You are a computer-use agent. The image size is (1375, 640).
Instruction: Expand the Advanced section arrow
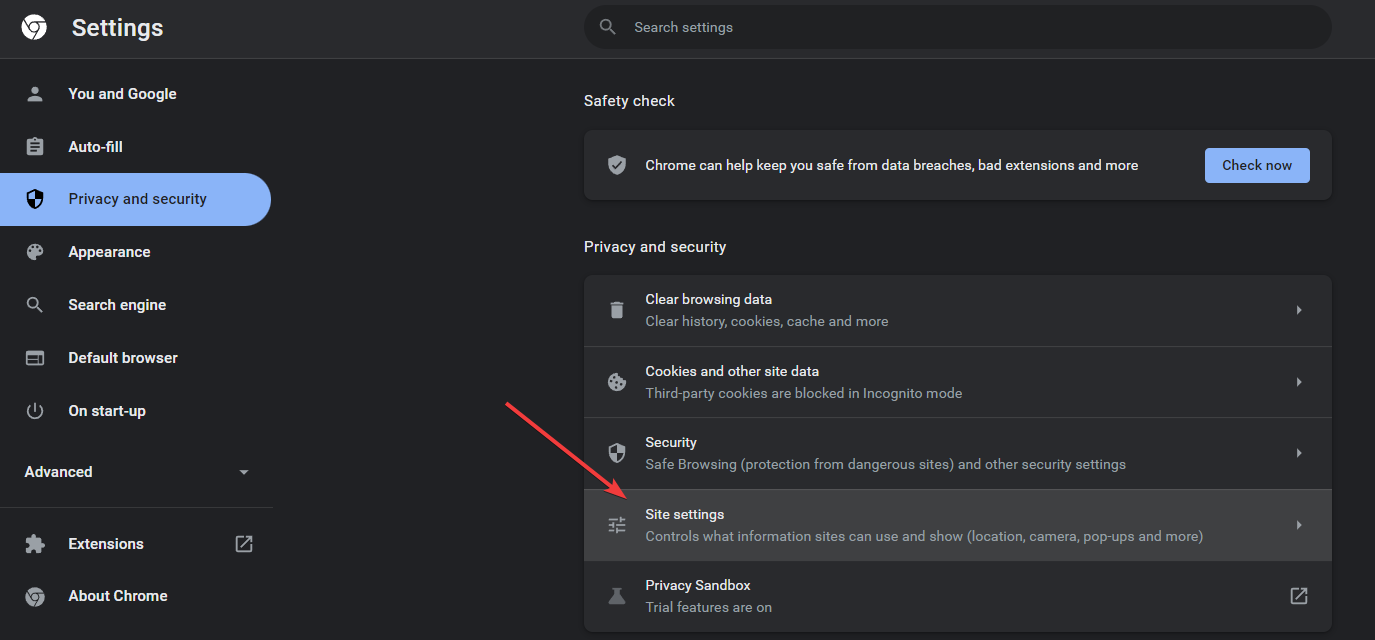(244, 472)
